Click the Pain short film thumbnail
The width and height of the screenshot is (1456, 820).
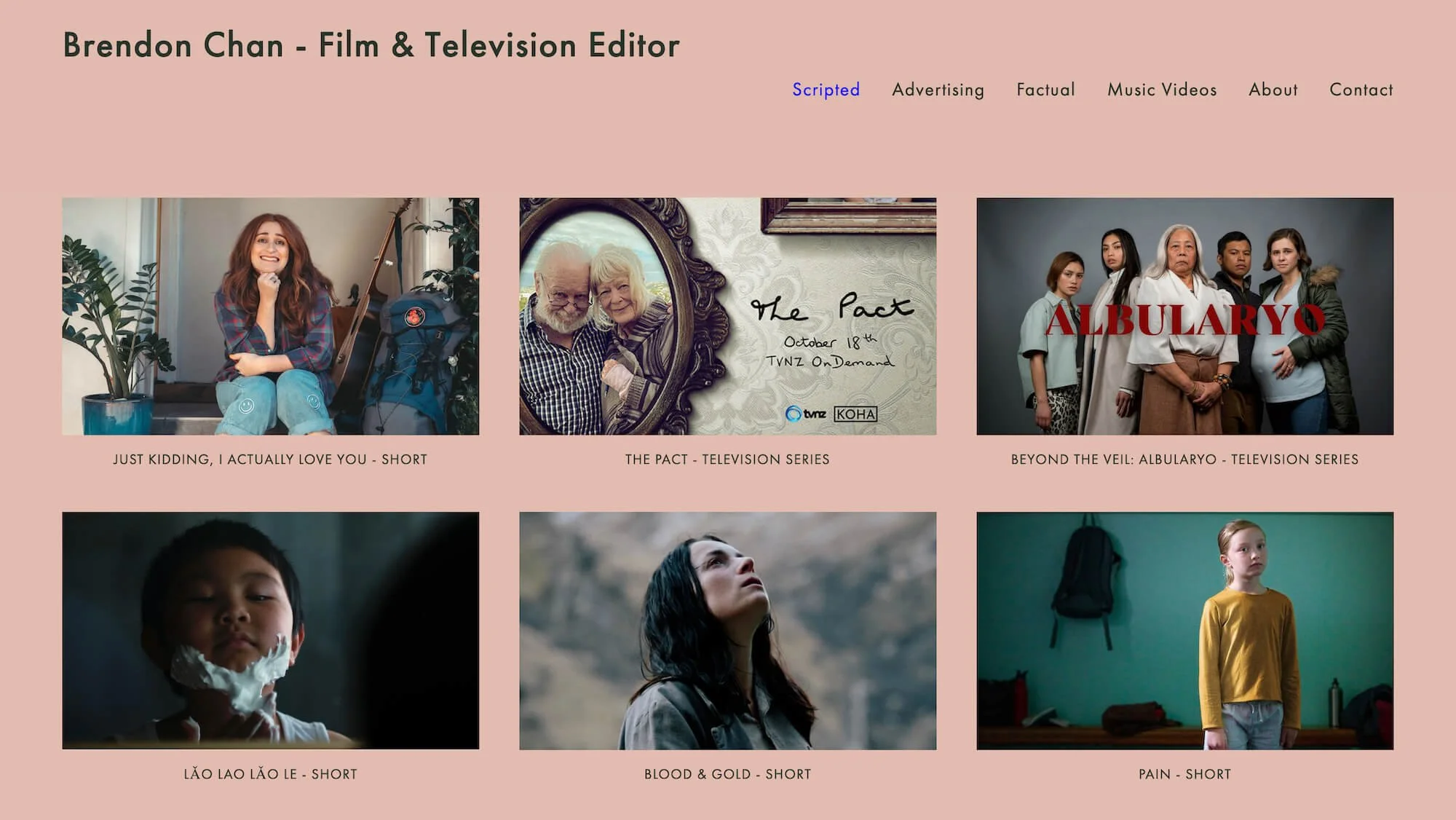pyautogui.click(x=1184, y=630)
